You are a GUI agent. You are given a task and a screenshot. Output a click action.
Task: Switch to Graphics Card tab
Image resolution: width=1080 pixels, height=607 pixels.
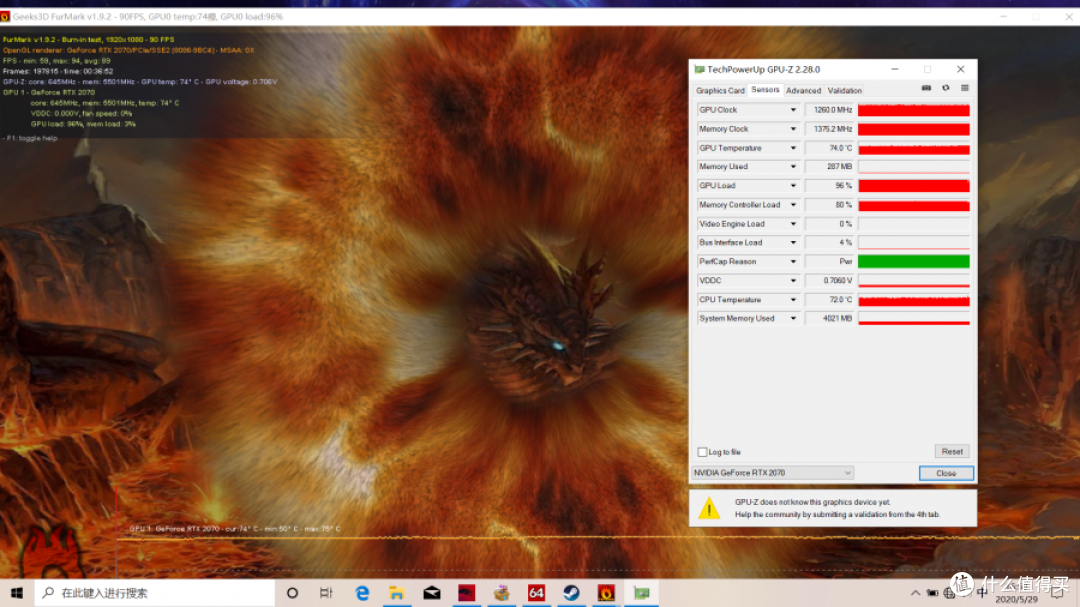(720, 90)
